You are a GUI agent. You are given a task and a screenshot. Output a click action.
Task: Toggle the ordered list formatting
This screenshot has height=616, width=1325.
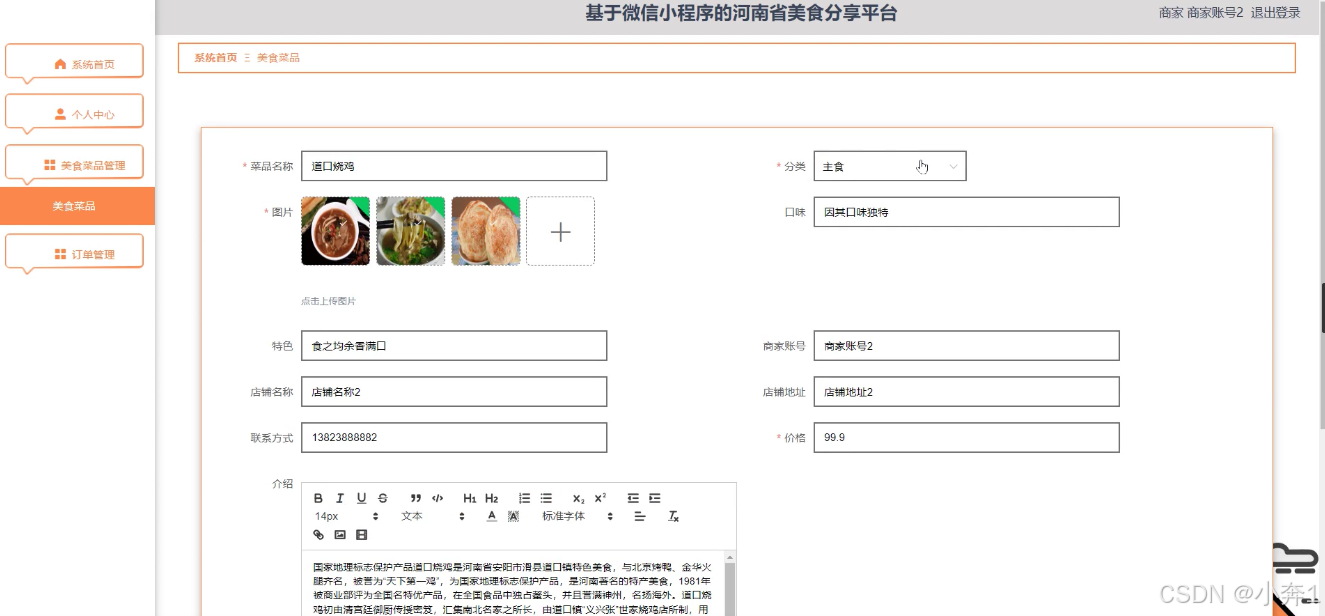(x=524, y=498)
